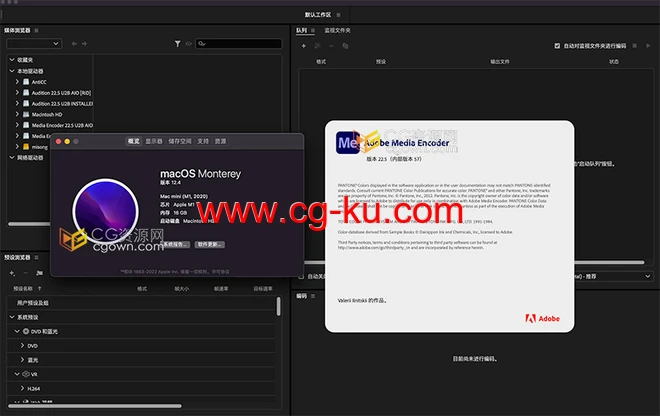Expand the Macintosh HD node
The height and width of the screenshot is (416, 660).
(17, 114)
